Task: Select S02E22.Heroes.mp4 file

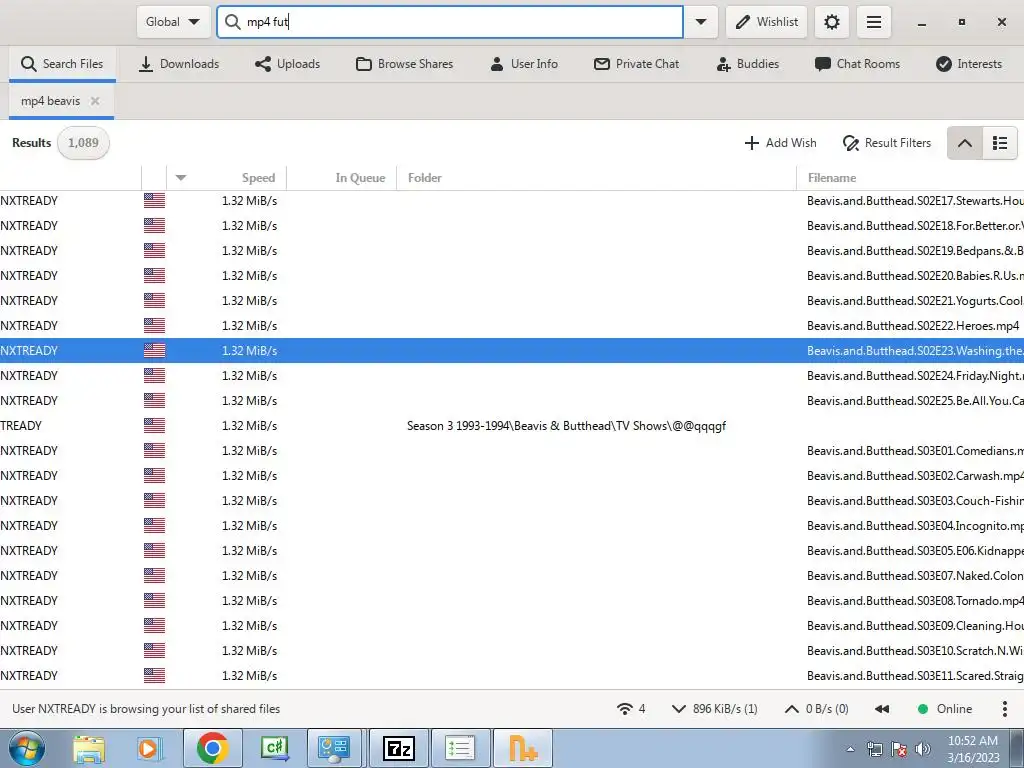Action: click(x=512, y=325)
